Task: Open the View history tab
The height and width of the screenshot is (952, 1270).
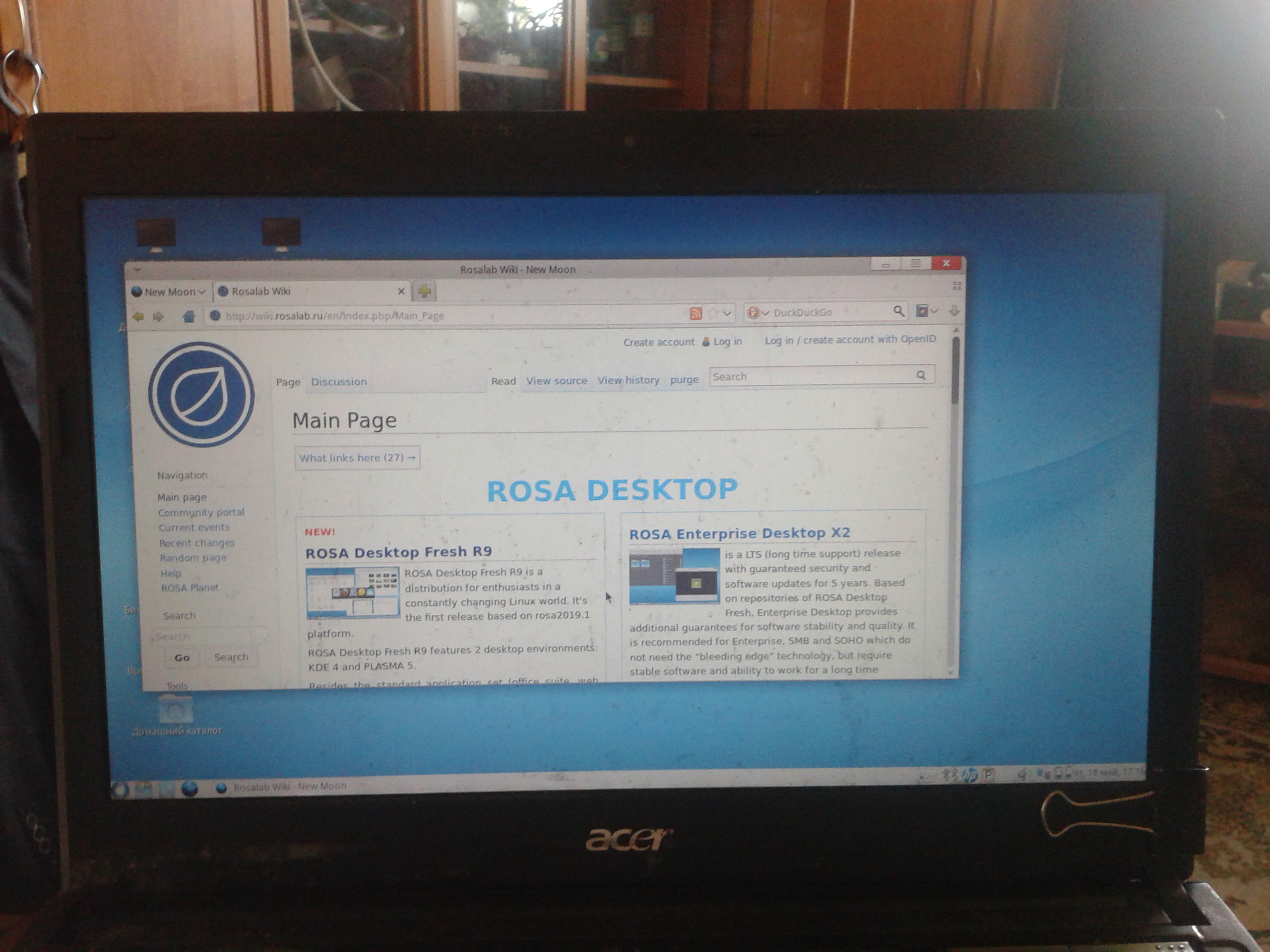Action: 628,380
